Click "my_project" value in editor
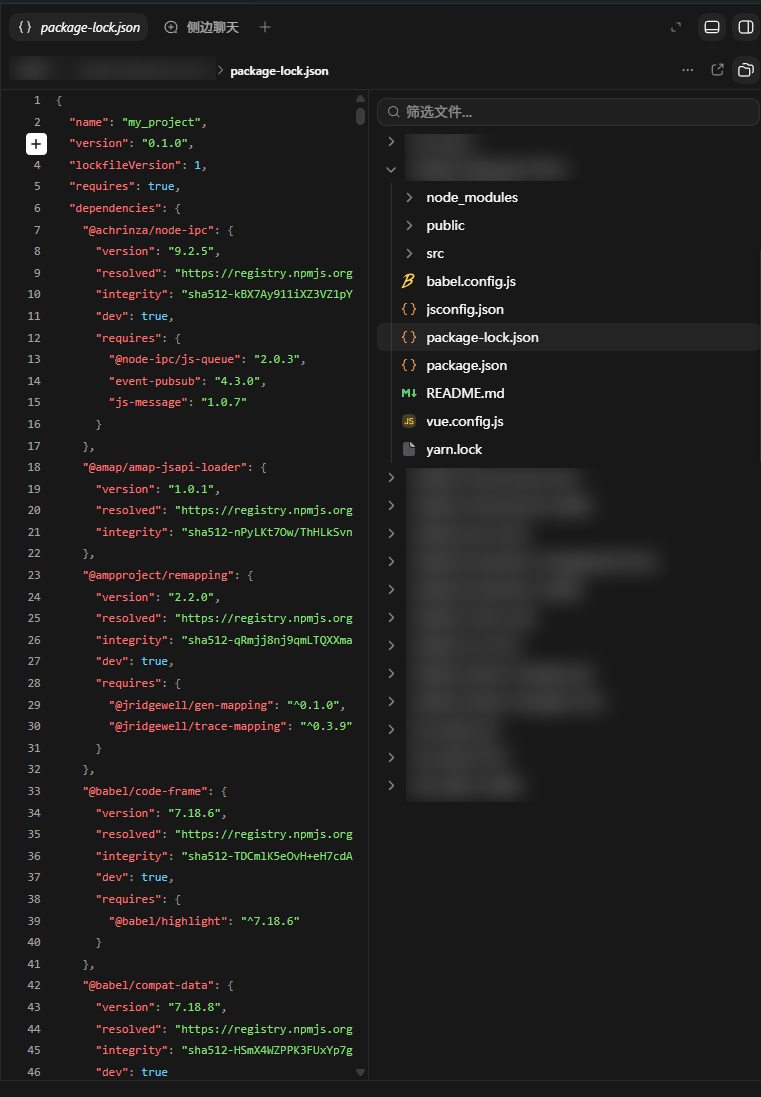761x1097 pixels. tap(162, 122)
